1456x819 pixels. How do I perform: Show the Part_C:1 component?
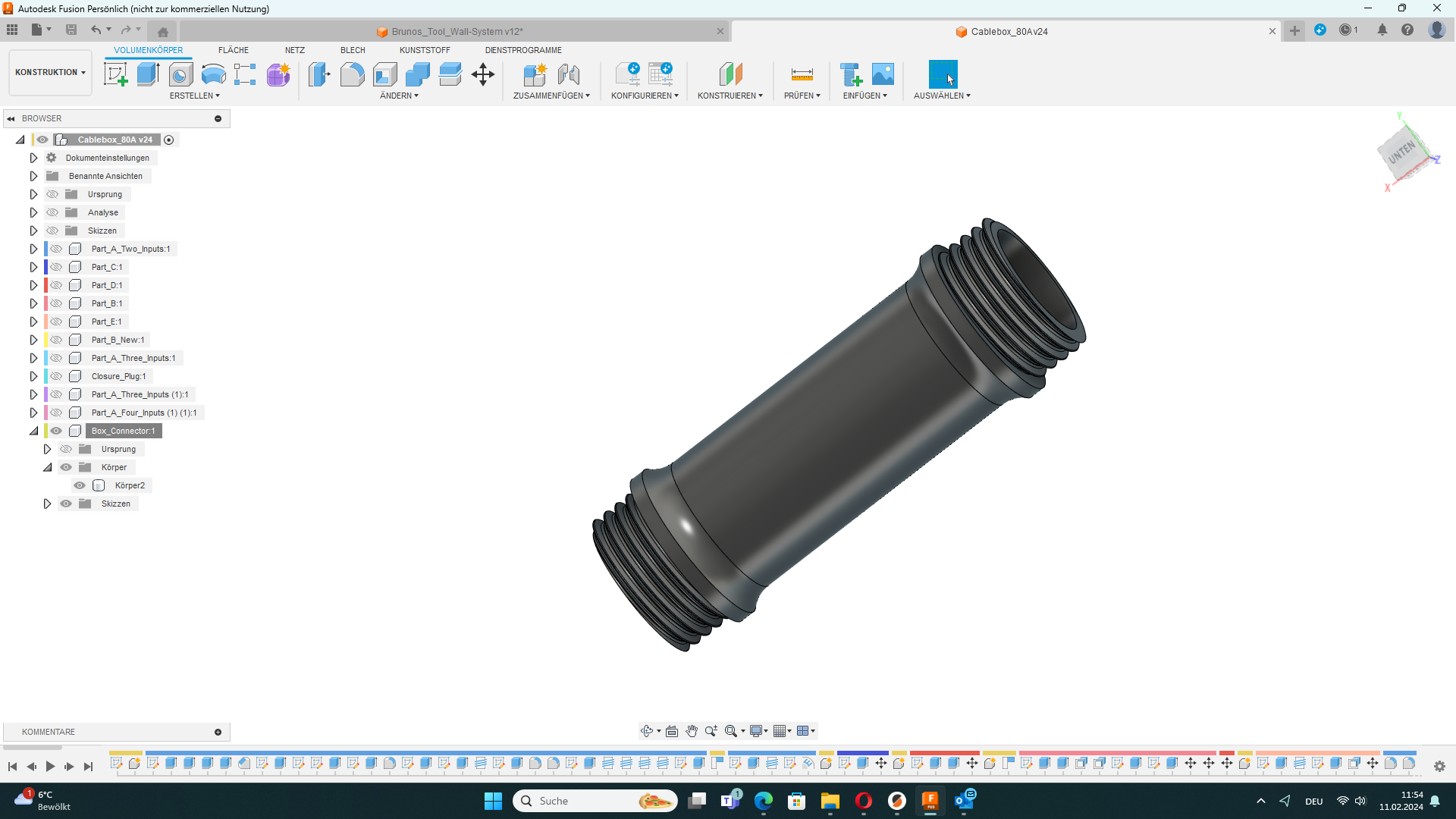tap(56, 267)
